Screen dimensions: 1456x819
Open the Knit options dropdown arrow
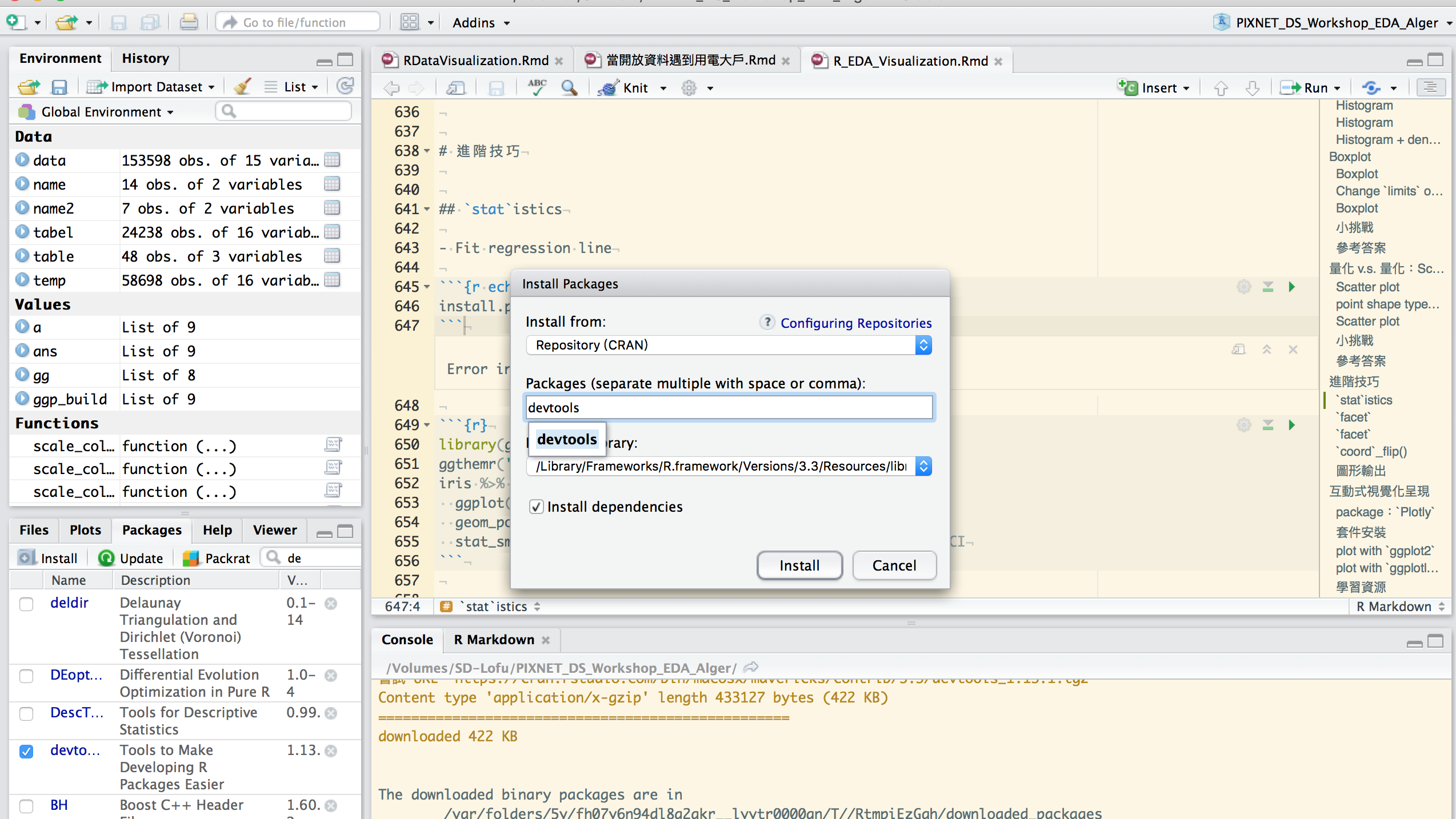click(x=663, y=88)
